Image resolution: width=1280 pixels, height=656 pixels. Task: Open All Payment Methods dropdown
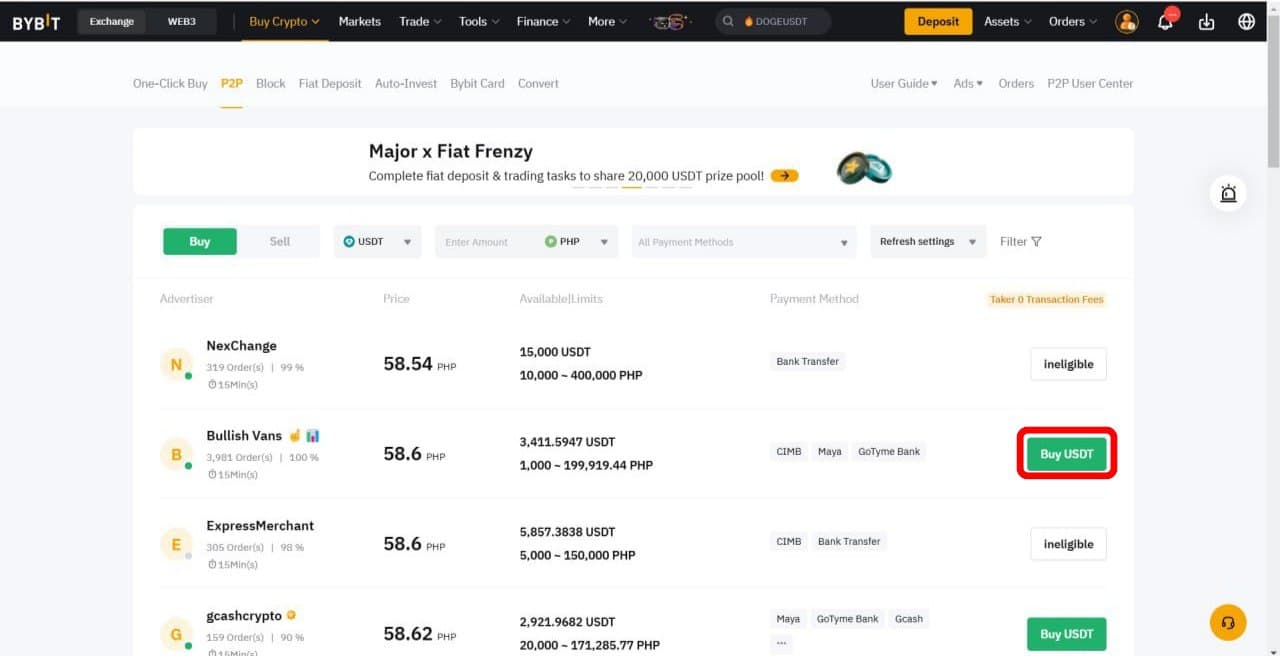coord(743,242)
